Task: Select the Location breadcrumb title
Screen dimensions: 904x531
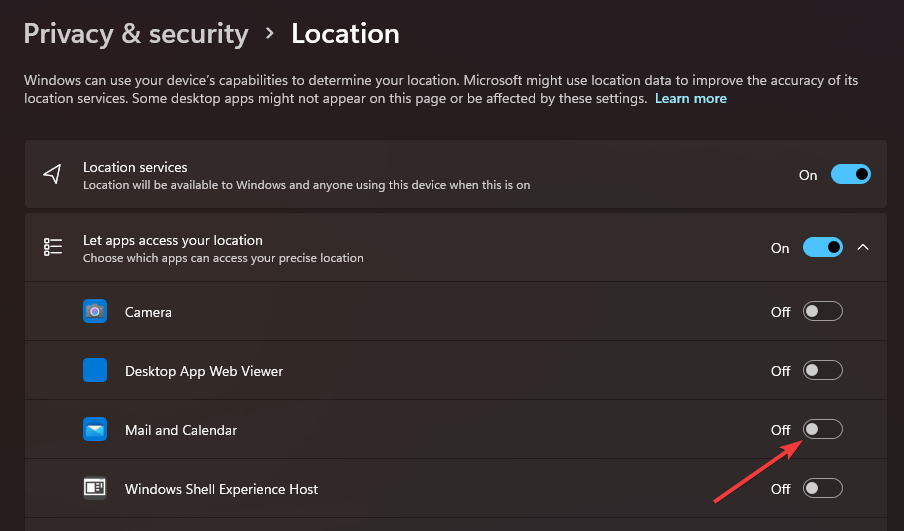Action: 345,34
